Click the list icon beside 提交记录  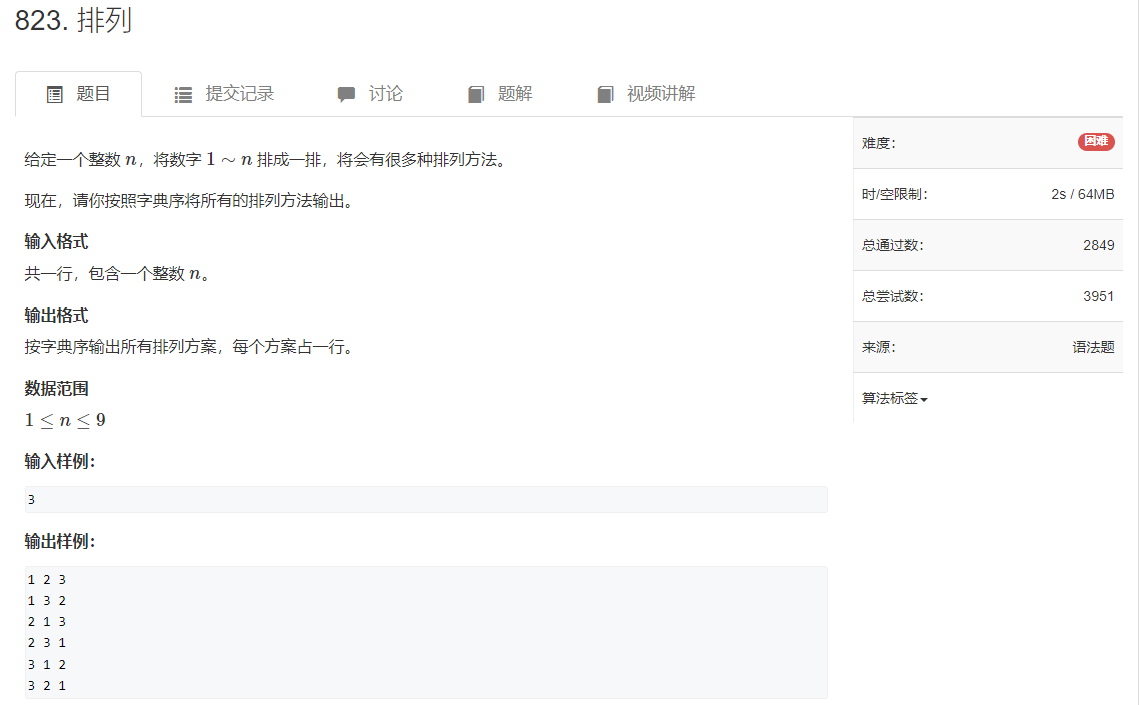(x=183, y=93)
